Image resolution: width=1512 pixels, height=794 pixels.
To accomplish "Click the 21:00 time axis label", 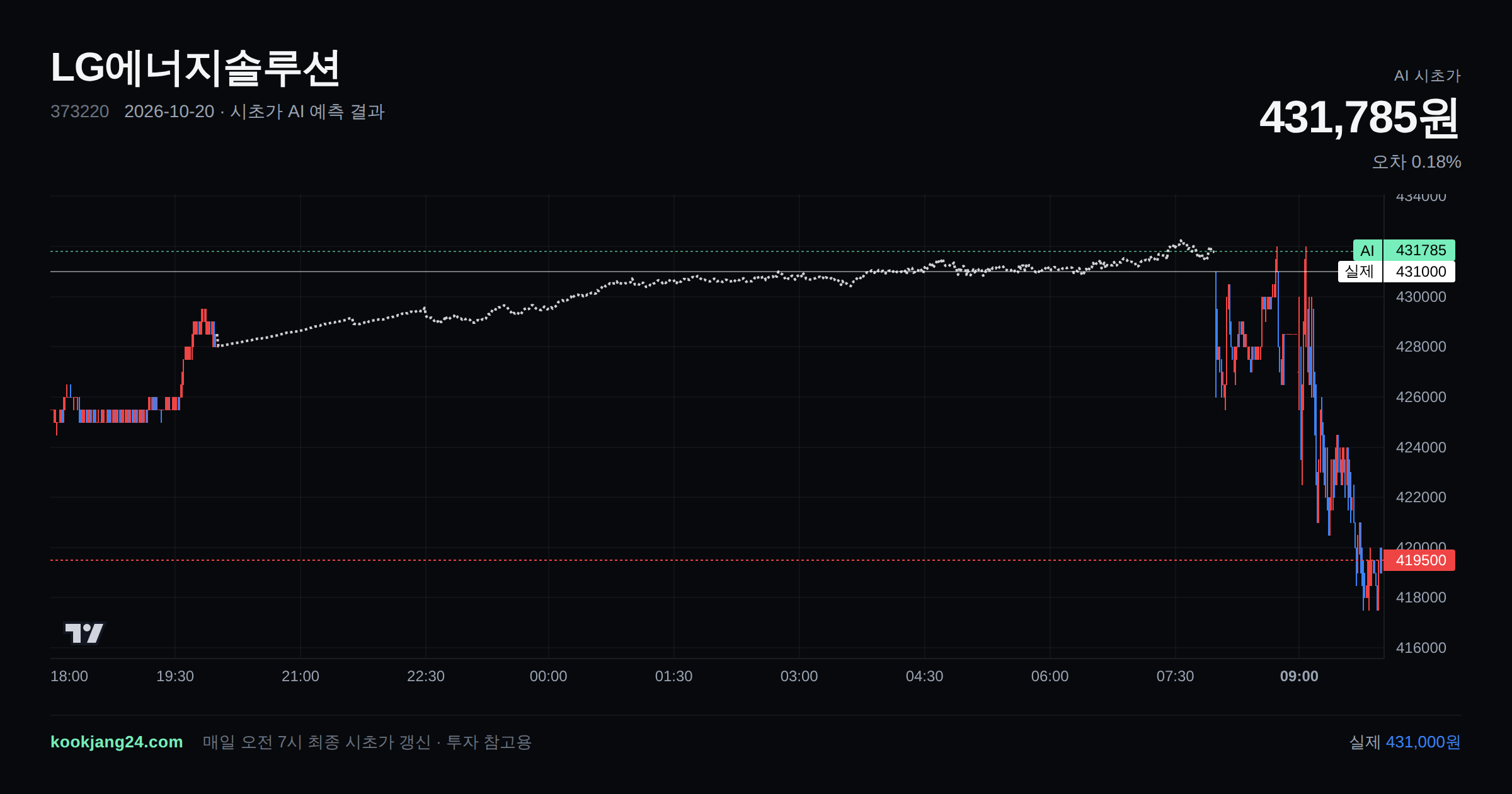I will click(x=301, y=676).
